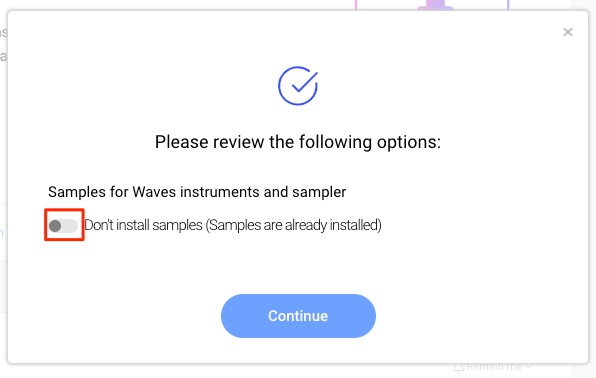Click the Please review the following options title
This screenshot has width=596, height=378.
coord(298,142)
